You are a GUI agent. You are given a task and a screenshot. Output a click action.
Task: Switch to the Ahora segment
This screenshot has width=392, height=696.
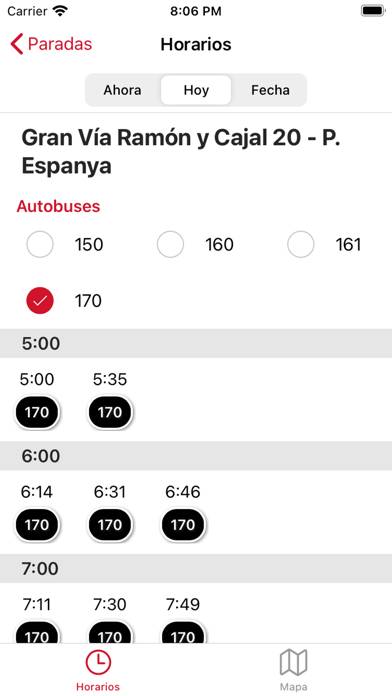tap(123, 90)
